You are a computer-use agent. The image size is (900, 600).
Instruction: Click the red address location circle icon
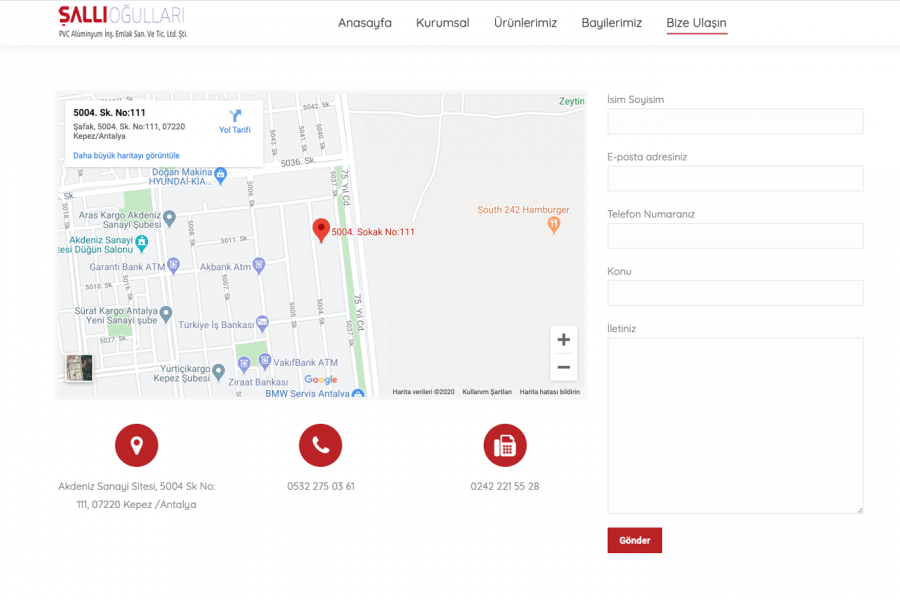(136, 445)
